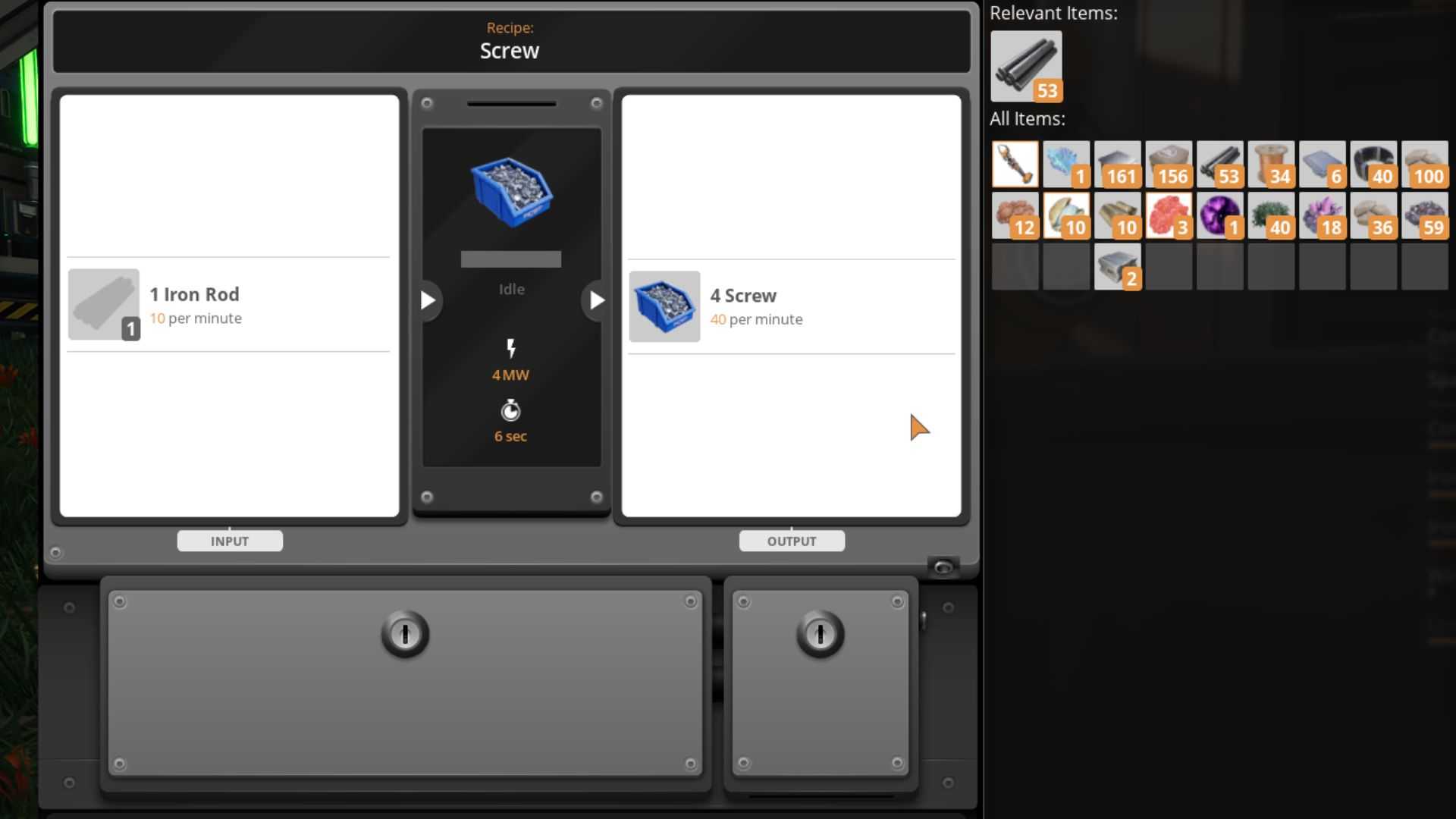
Task: Click the OUTPUT label button
Action: coord(791,541)
